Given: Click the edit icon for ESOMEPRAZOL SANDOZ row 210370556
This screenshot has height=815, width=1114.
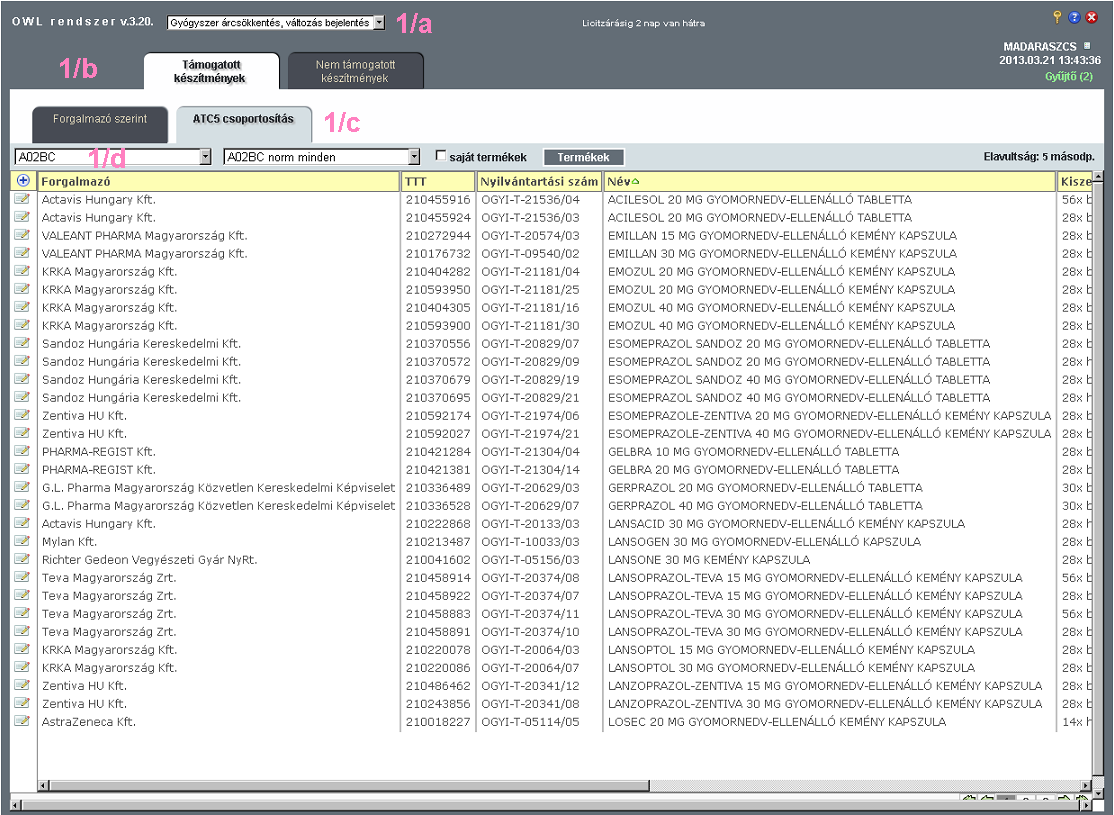Looking at the screenshot, I should point(22,343).
